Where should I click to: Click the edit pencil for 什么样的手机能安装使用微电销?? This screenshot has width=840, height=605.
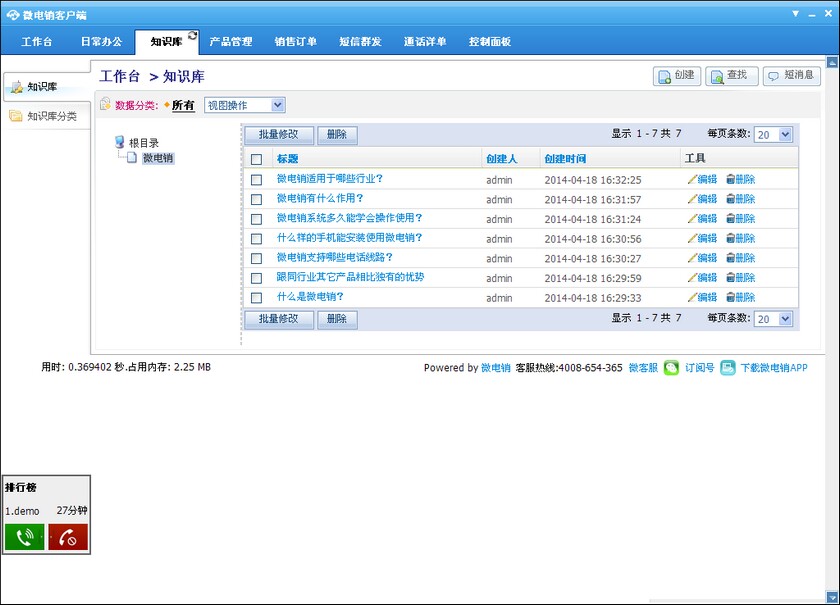692,238
